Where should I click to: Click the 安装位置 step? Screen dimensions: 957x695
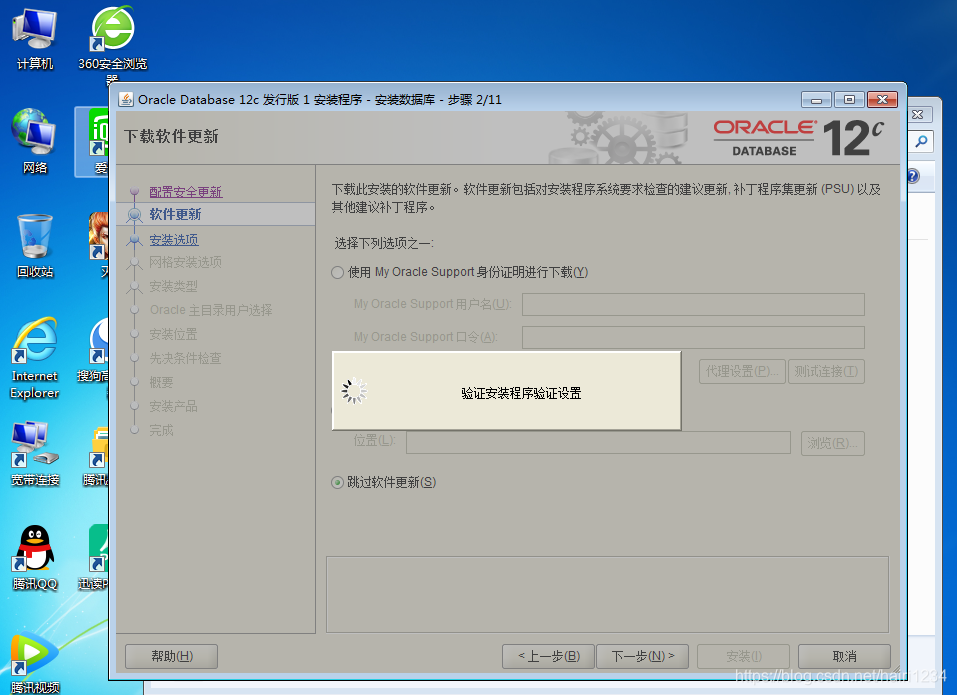(173, 334)
